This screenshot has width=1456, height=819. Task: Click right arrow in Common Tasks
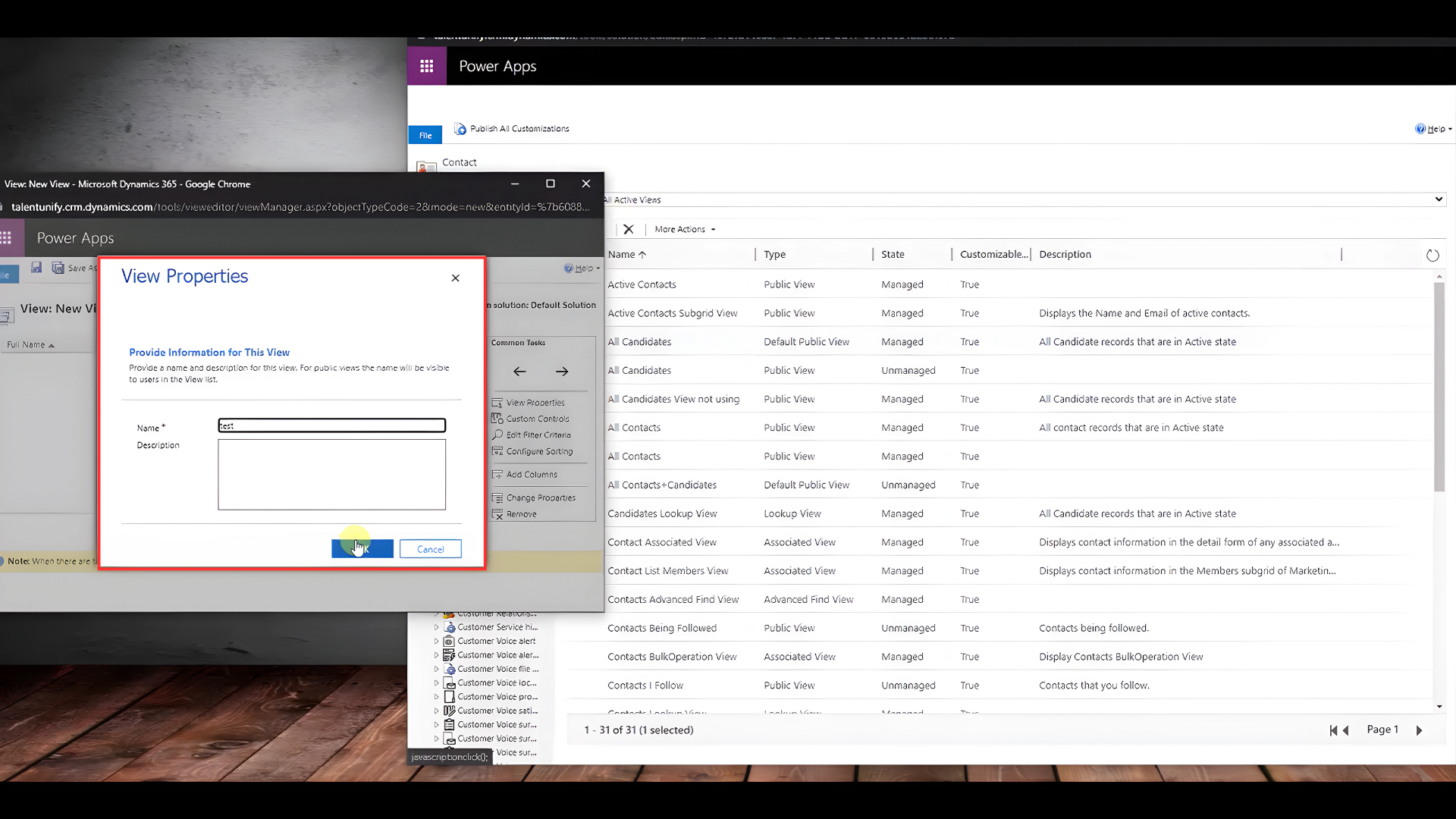point(562,372)
